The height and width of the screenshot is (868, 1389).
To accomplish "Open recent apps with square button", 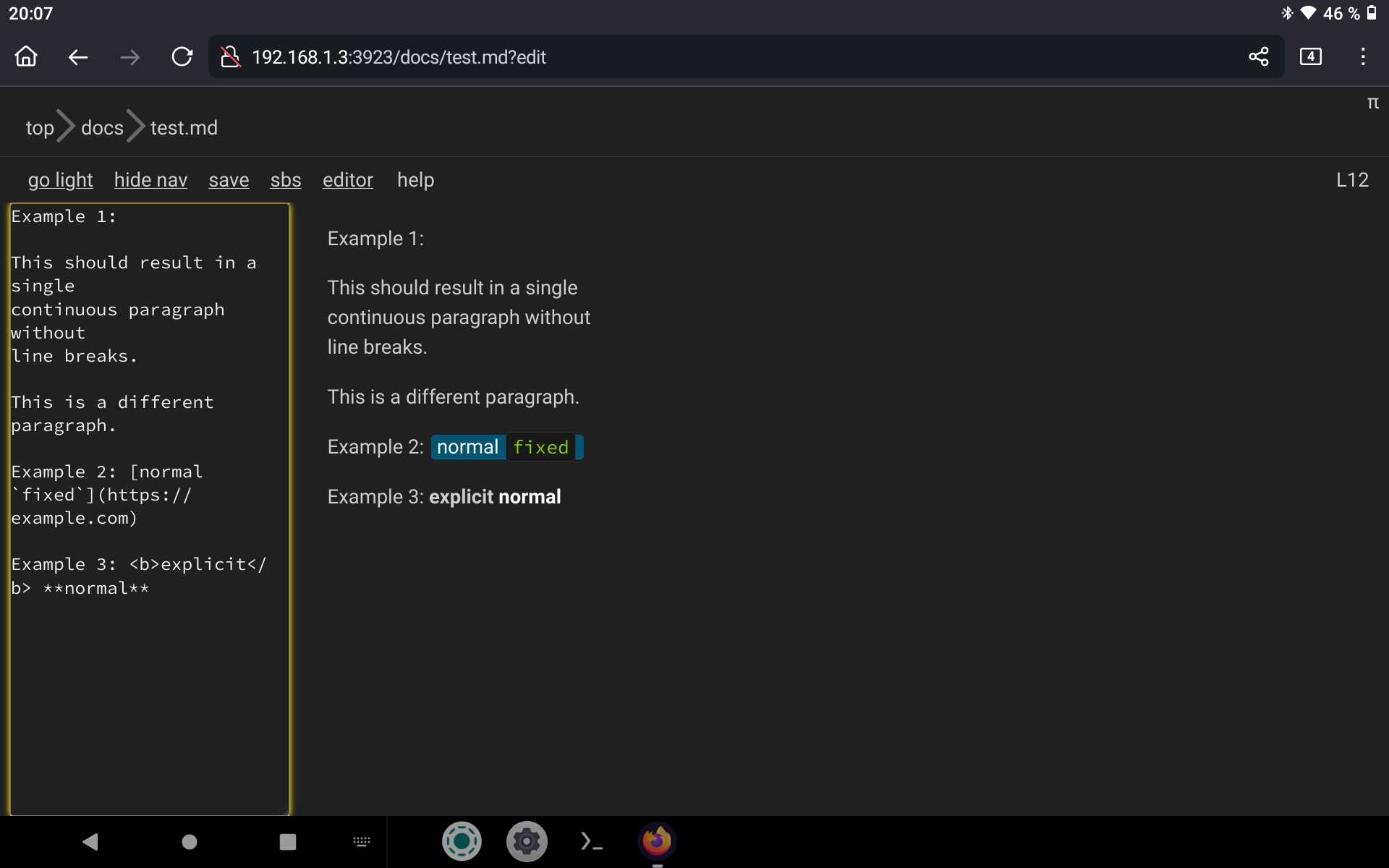I will click(288, 841).
